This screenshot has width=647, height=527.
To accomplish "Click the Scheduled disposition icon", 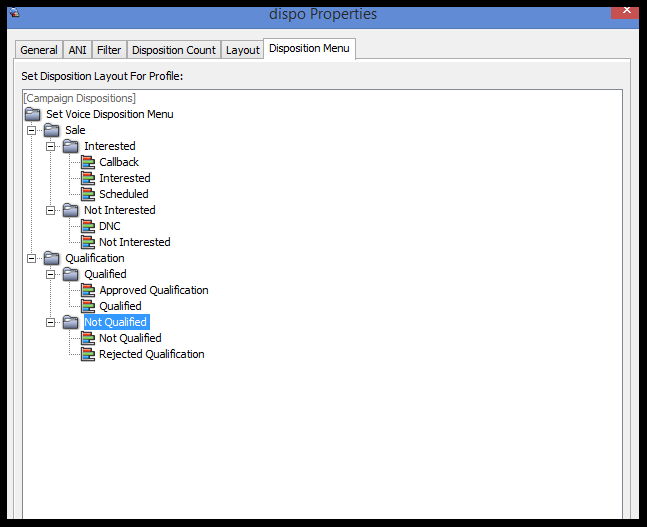I will [x=88, y=194].
